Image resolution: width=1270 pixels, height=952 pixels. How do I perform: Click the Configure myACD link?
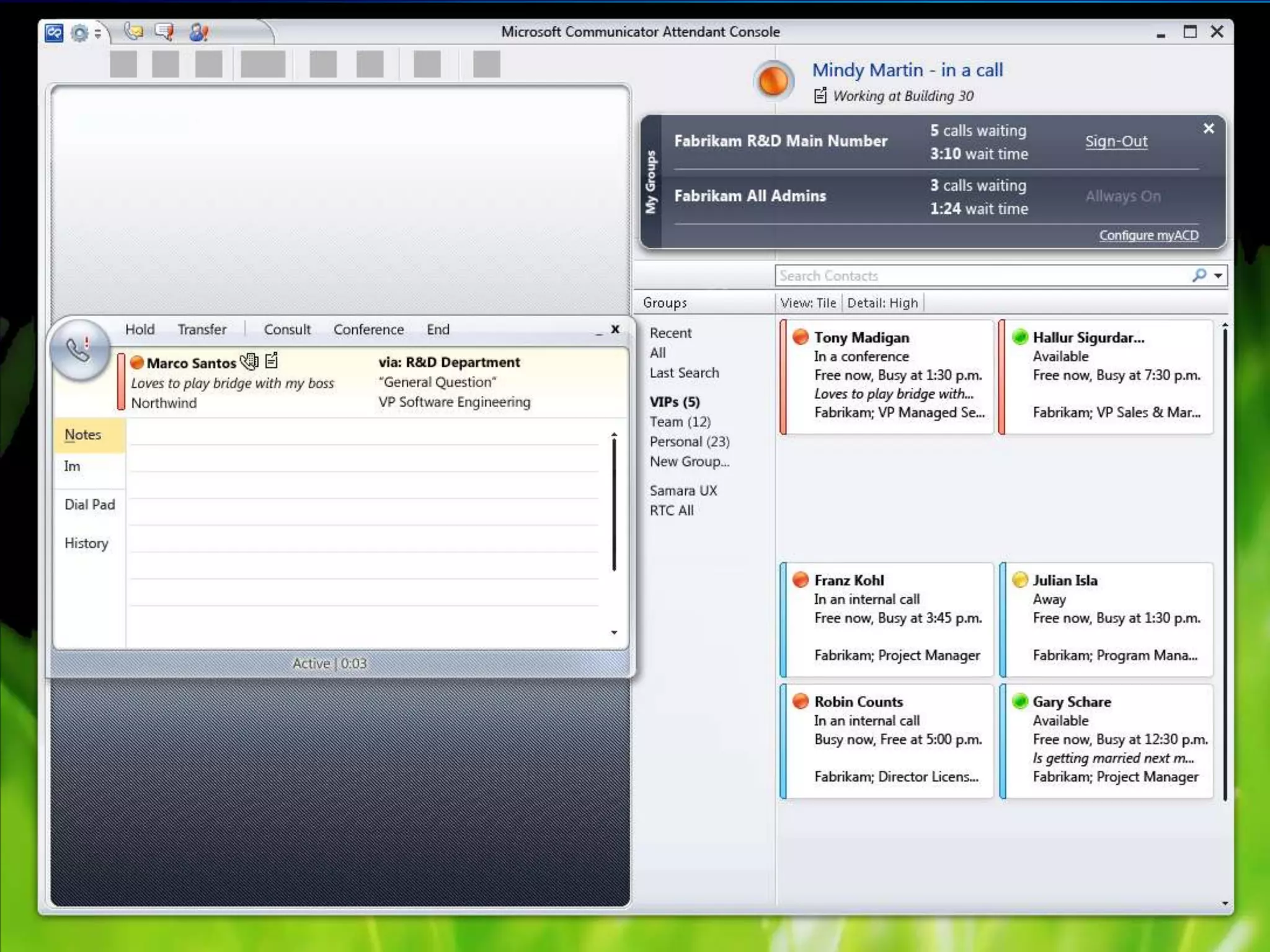pos(1148,236)
